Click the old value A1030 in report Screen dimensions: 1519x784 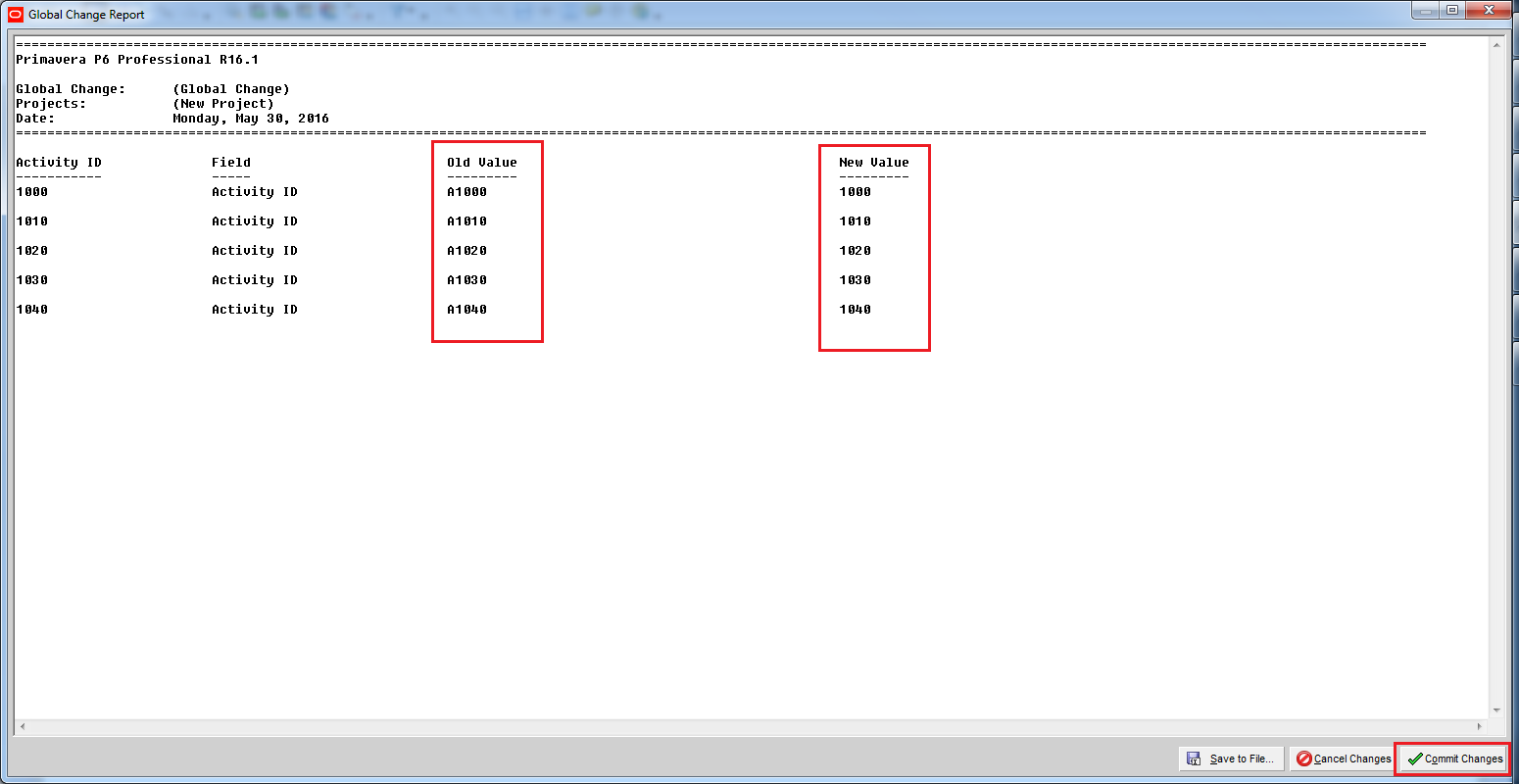466,280
